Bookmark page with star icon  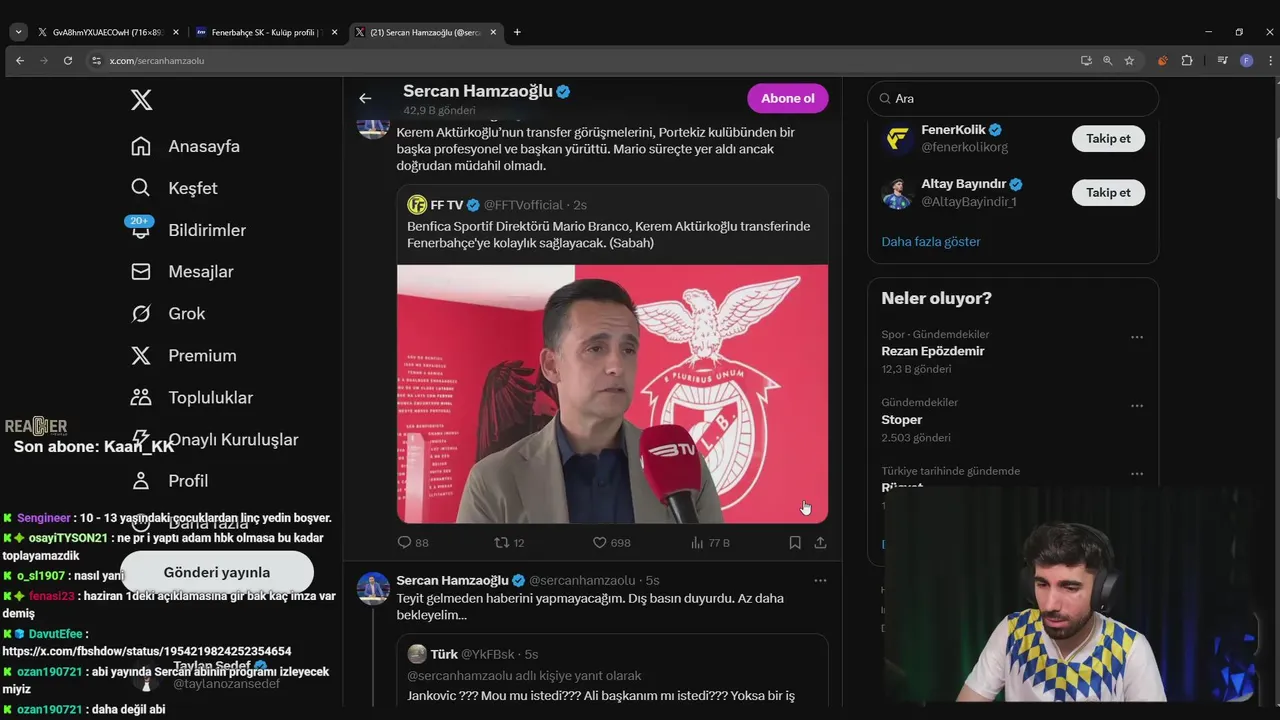(x=1129, y=61)
